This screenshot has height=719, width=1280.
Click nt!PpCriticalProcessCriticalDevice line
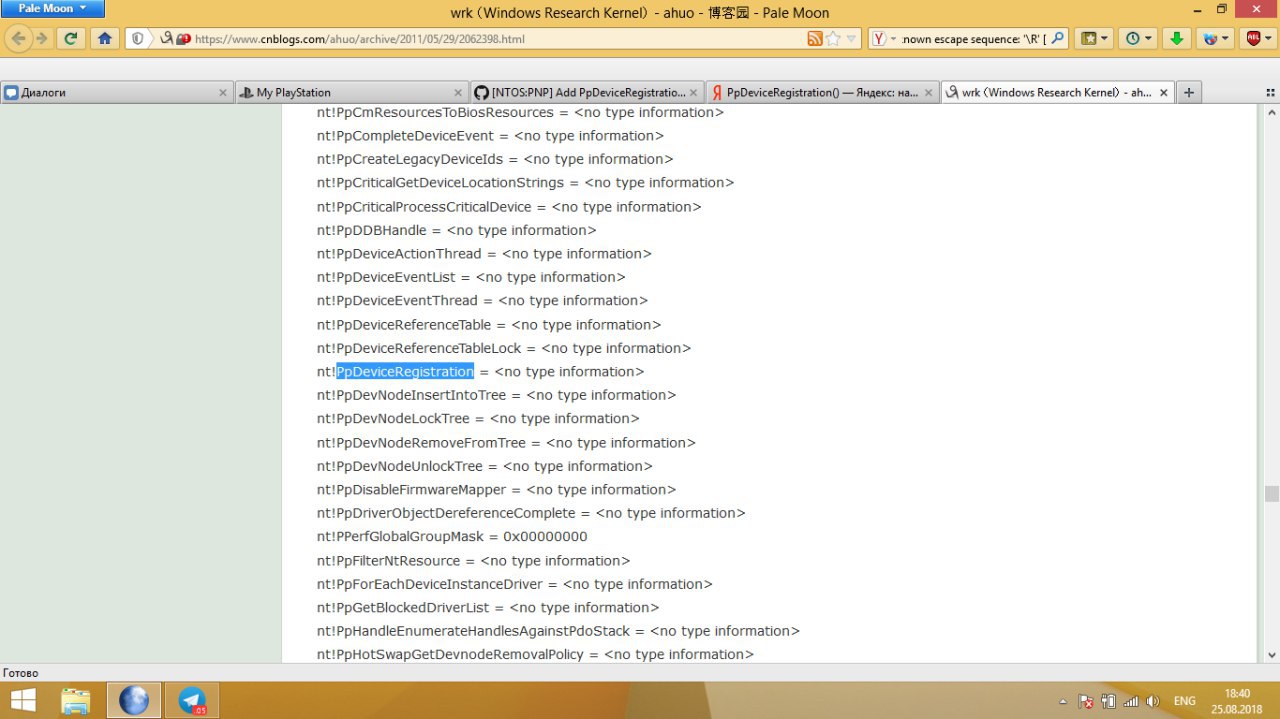point(509,207)
